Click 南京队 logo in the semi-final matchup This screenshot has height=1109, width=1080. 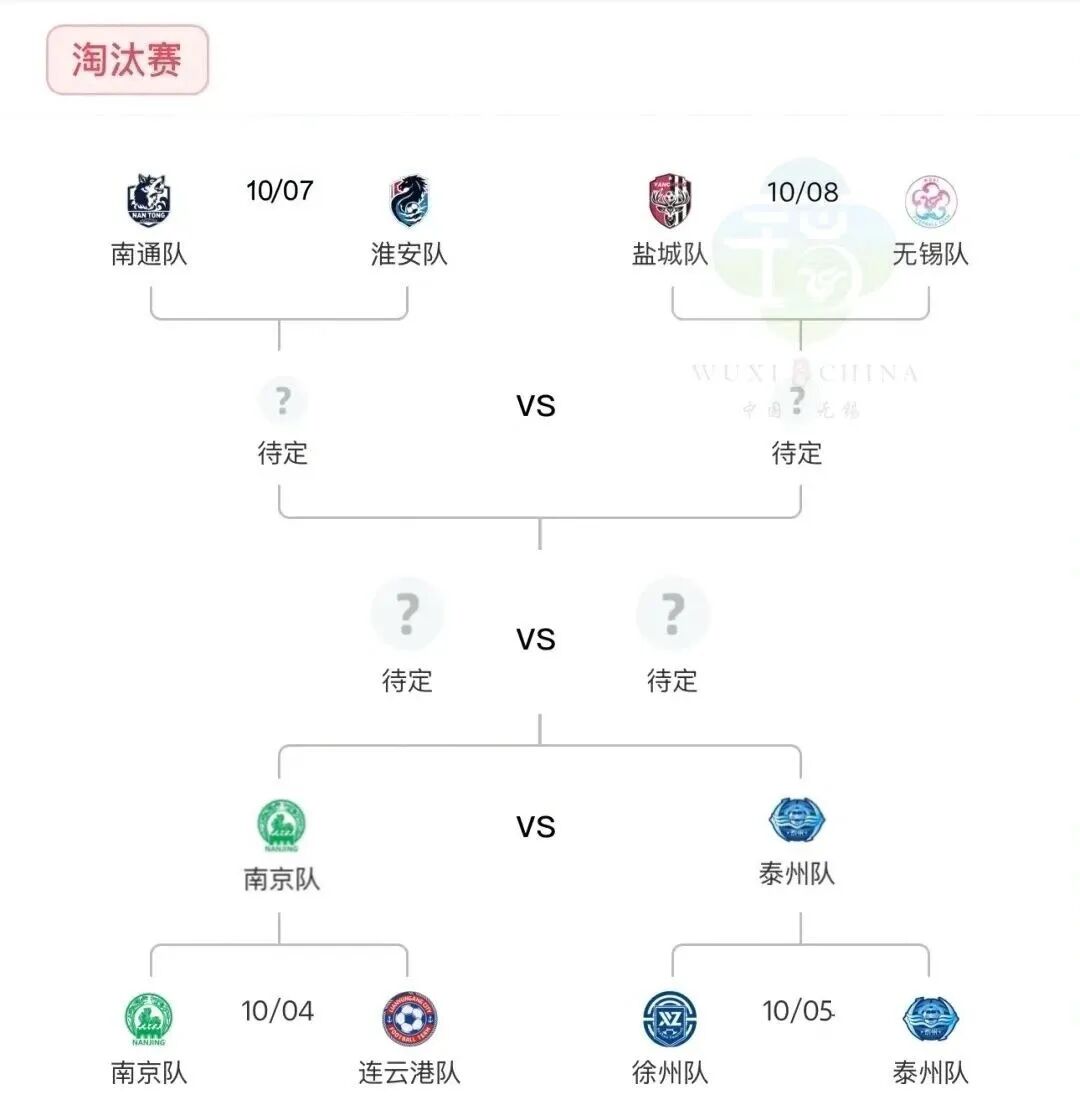click(281, 826)
